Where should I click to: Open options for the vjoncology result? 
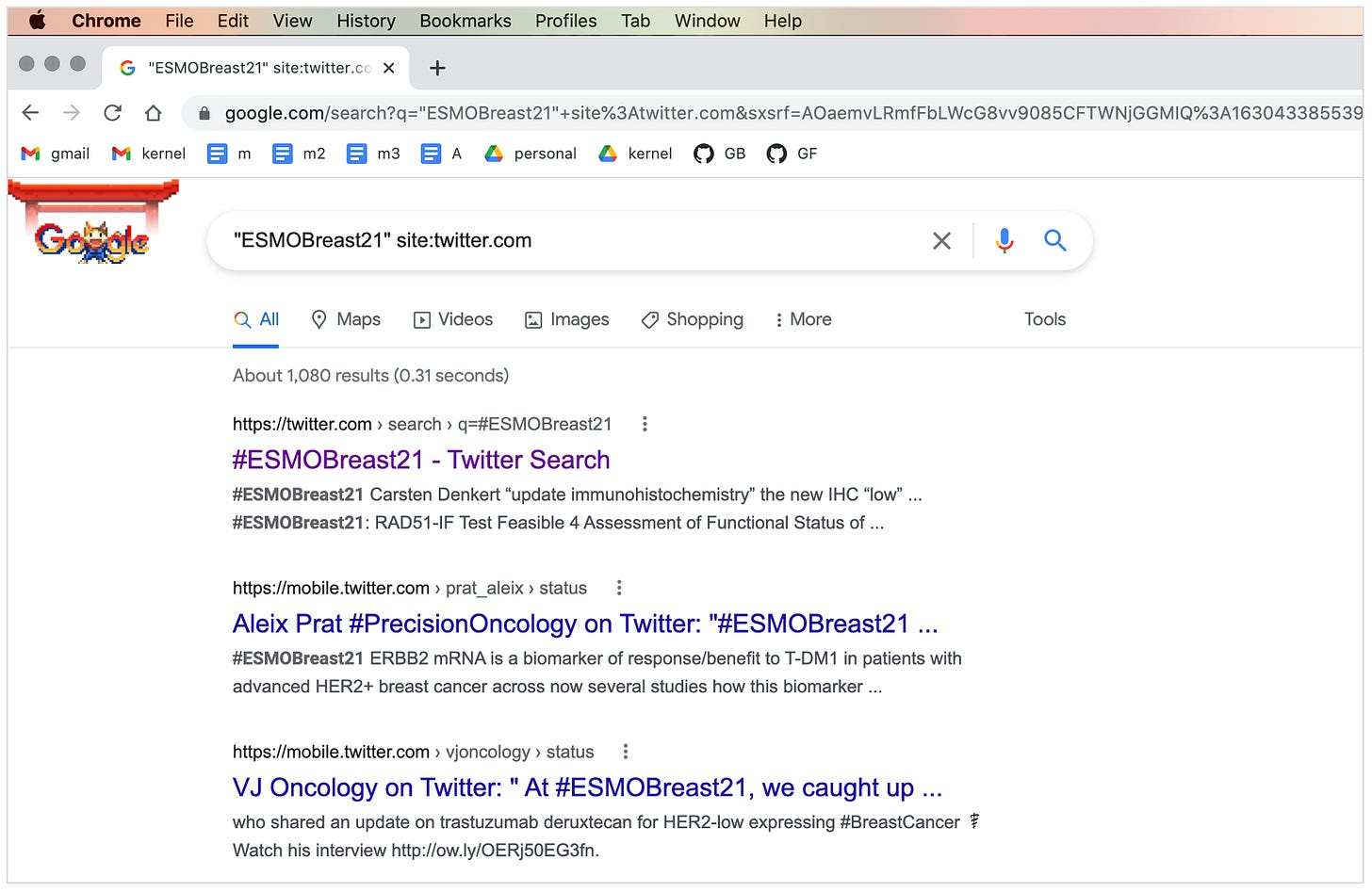[x=626, y=753]
